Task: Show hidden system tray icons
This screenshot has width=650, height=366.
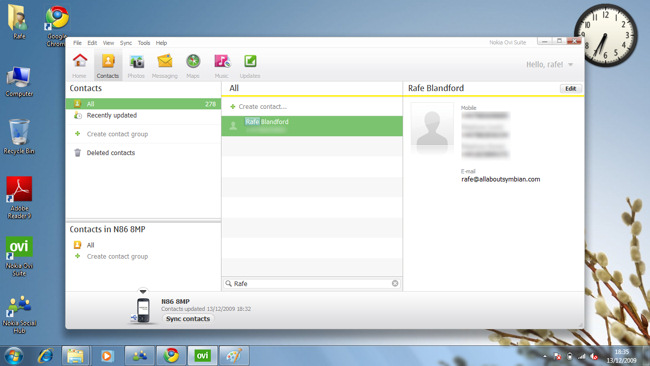Action: 545,356
